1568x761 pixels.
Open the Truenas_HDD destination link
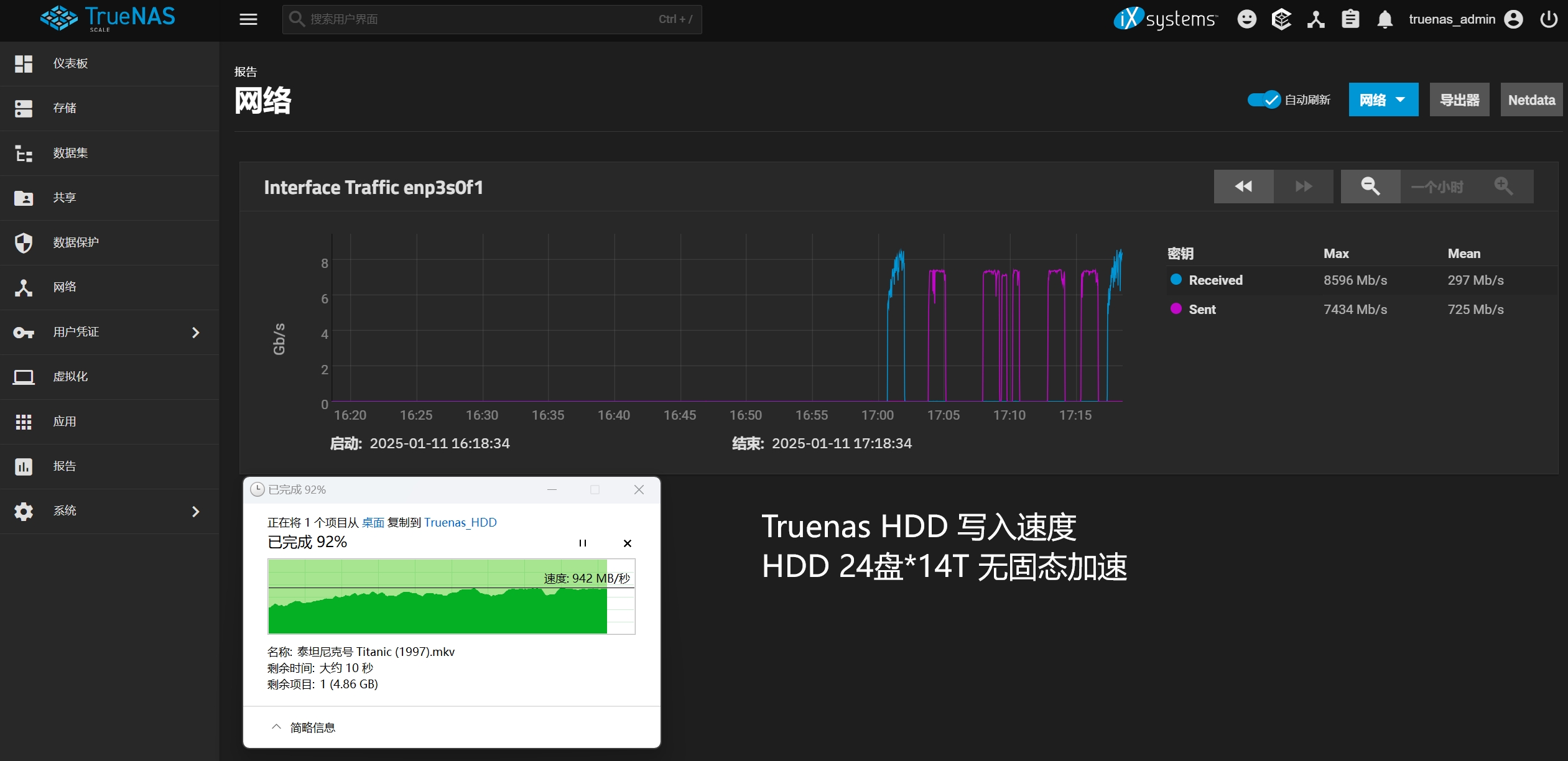point(460,522)
